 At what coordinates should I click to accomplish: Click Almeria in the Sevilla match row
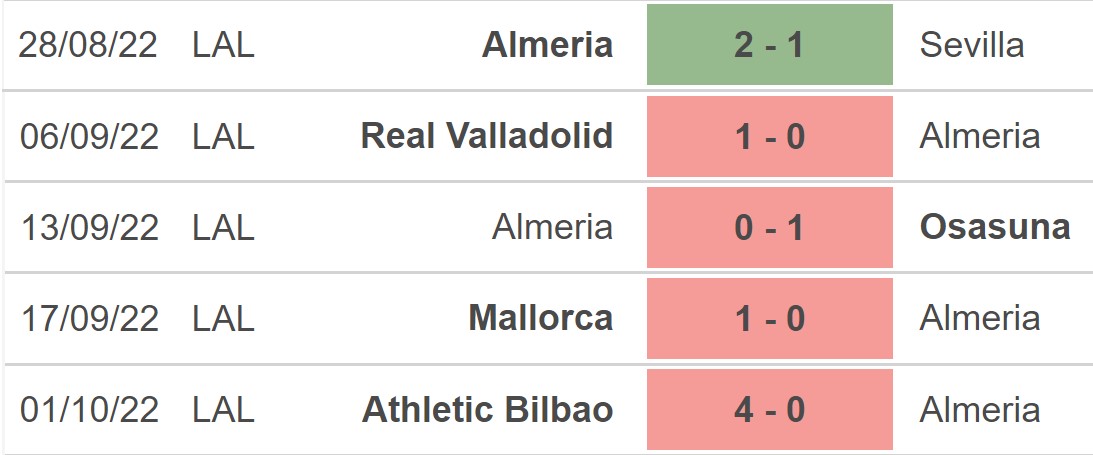tap(547, 45)
